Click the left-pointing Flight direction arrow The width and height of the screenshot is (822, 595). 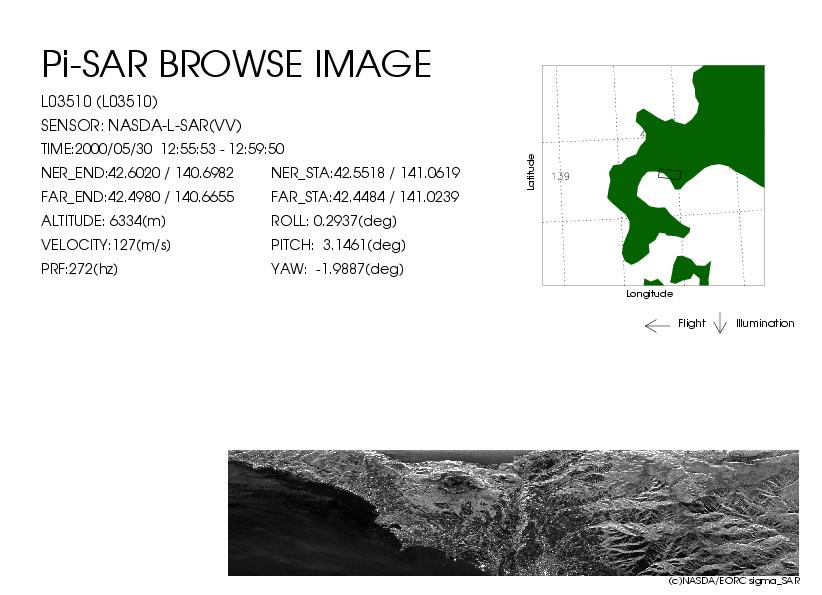pyautogui.click(x=657, y=326)
